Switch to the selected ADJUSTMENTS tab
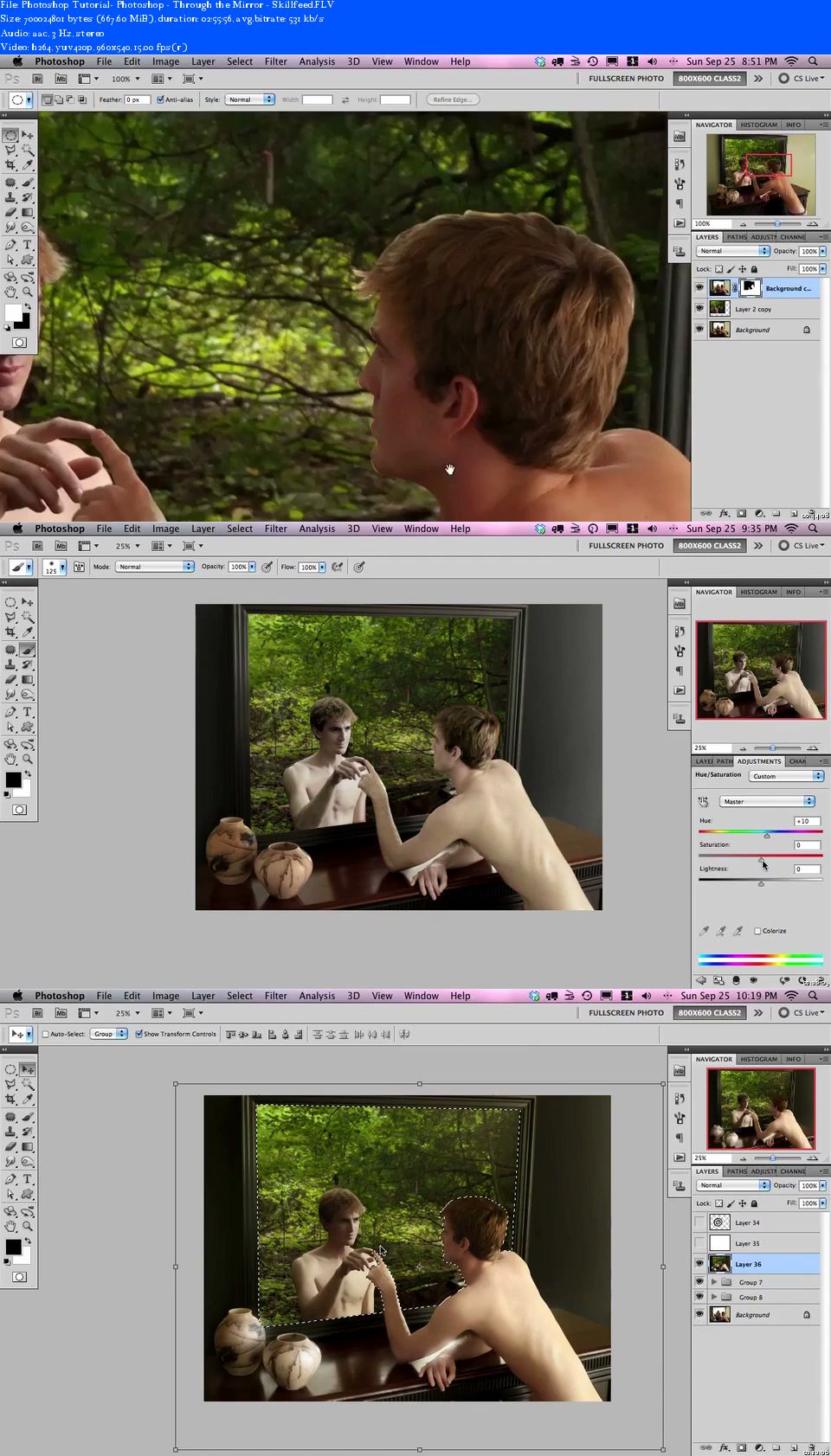Image resolution: width=831 pixels, height=1456 pixels. [x=759, y=761]
